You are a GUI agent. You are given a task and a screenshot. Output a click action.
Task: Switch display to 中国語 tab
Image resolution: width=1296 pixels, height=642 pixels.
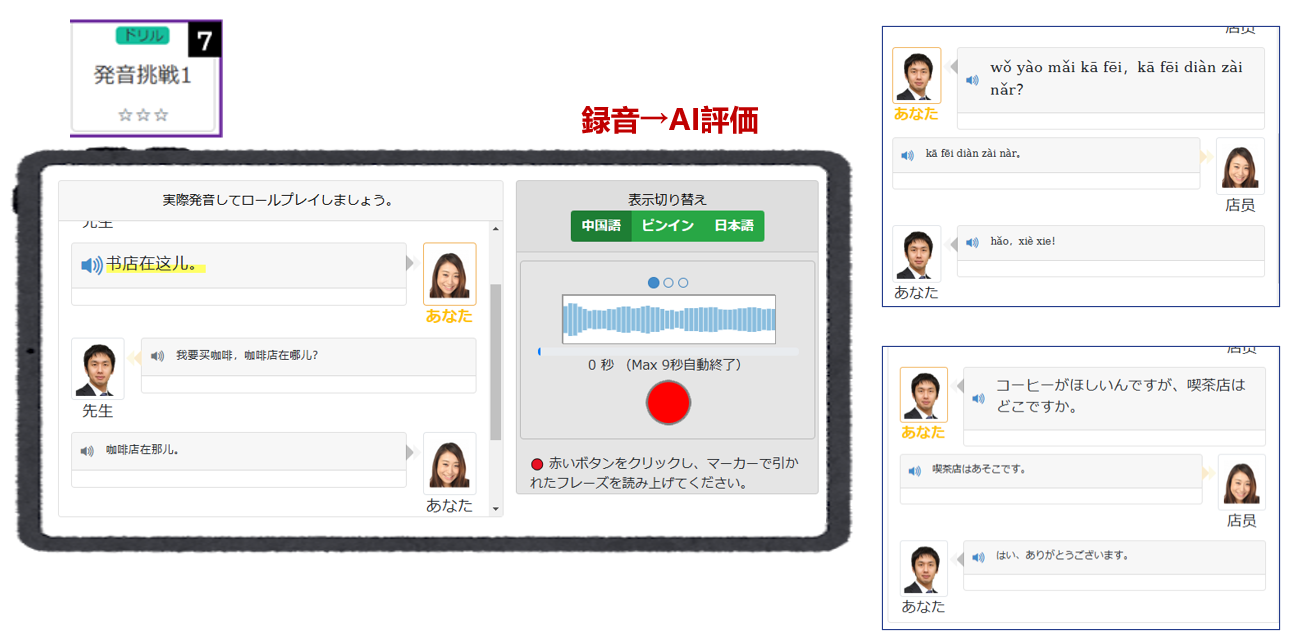point(601,226)
